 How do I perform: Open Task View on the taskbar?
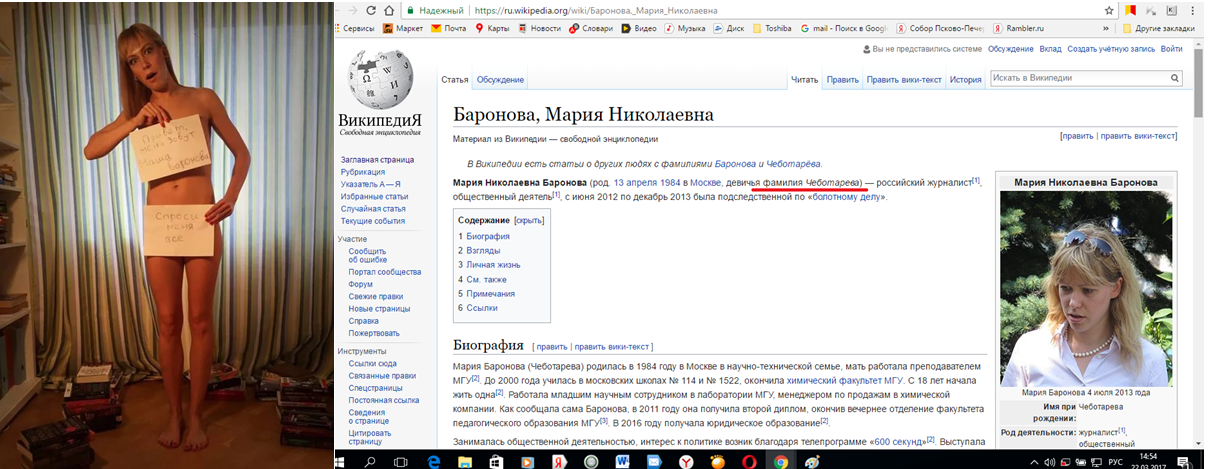pos(400,461)
